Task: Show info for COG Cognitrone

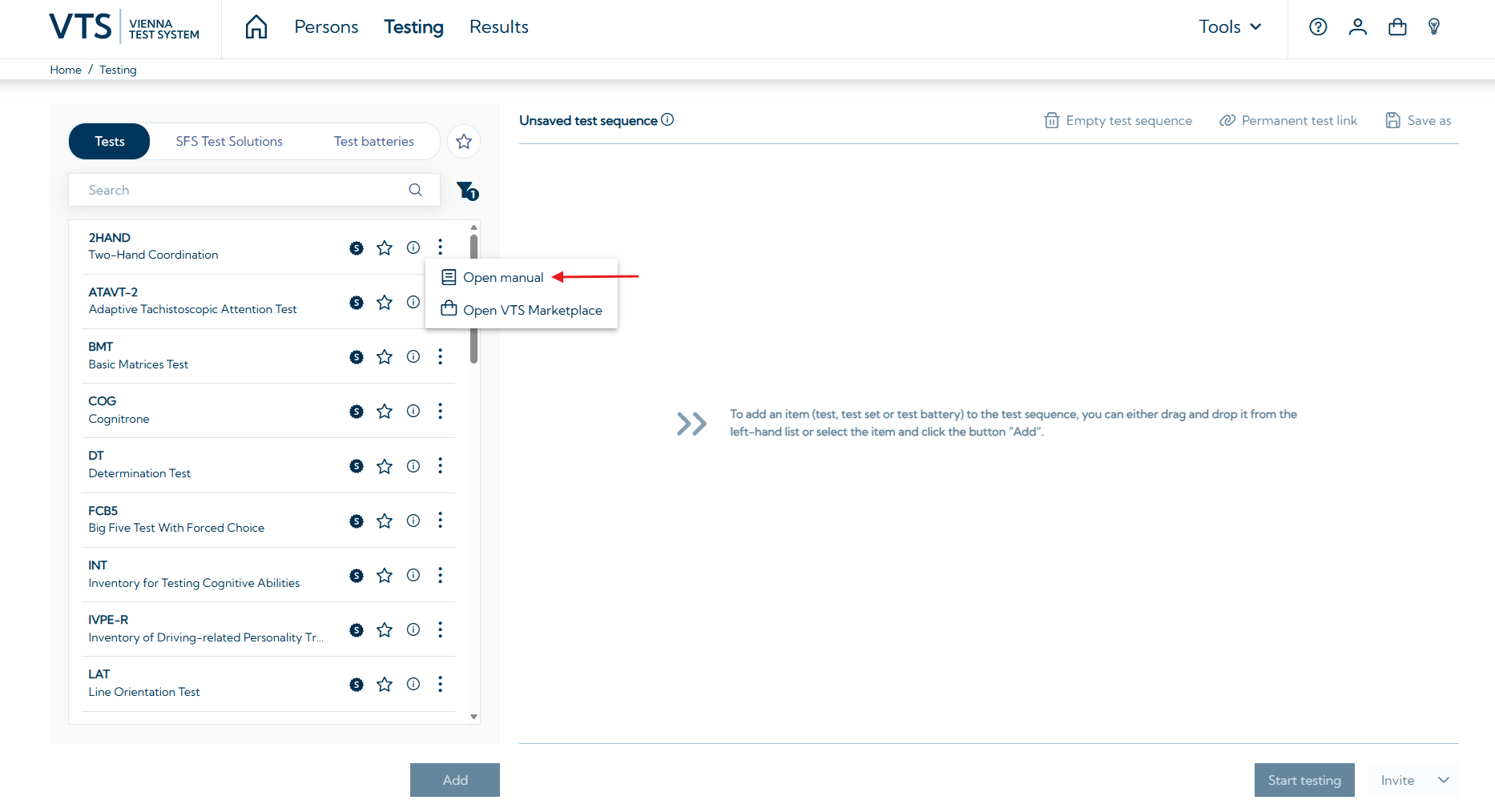Action: tap(413, 411)
